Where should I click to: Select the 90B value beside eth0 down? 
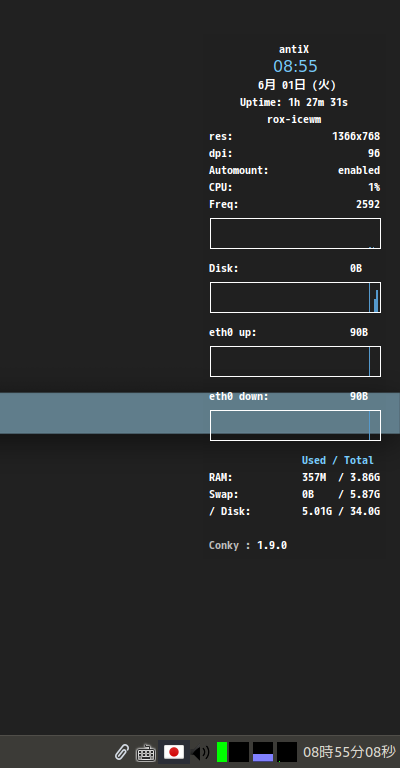coord(359,396)
